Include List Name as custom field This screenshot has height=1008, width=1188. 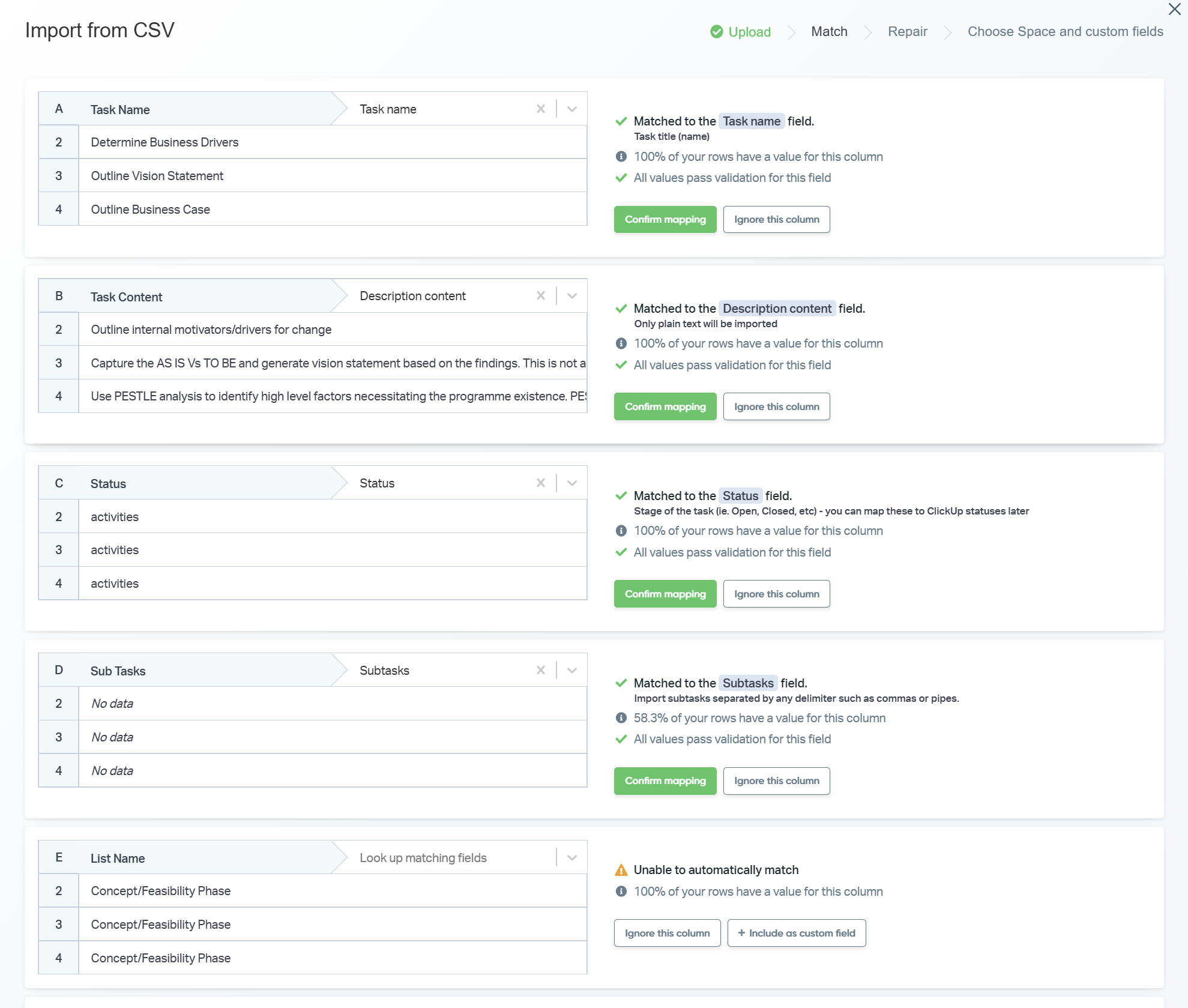tap(796, 933)
